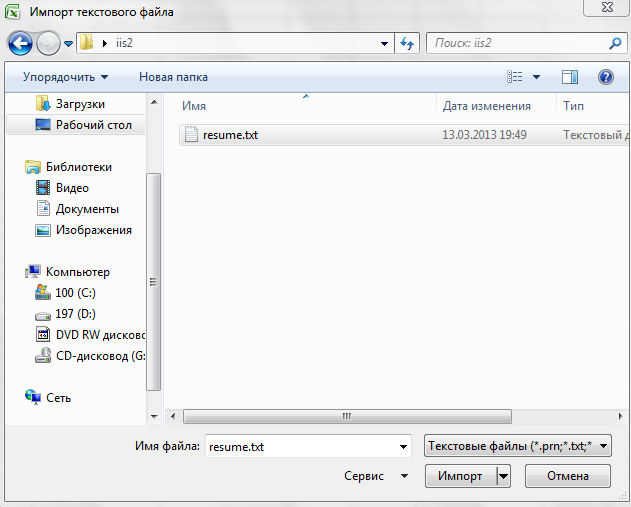Go back with the blue Back arrow
Viewport: 631px width, 507px height.
point(20,43)
